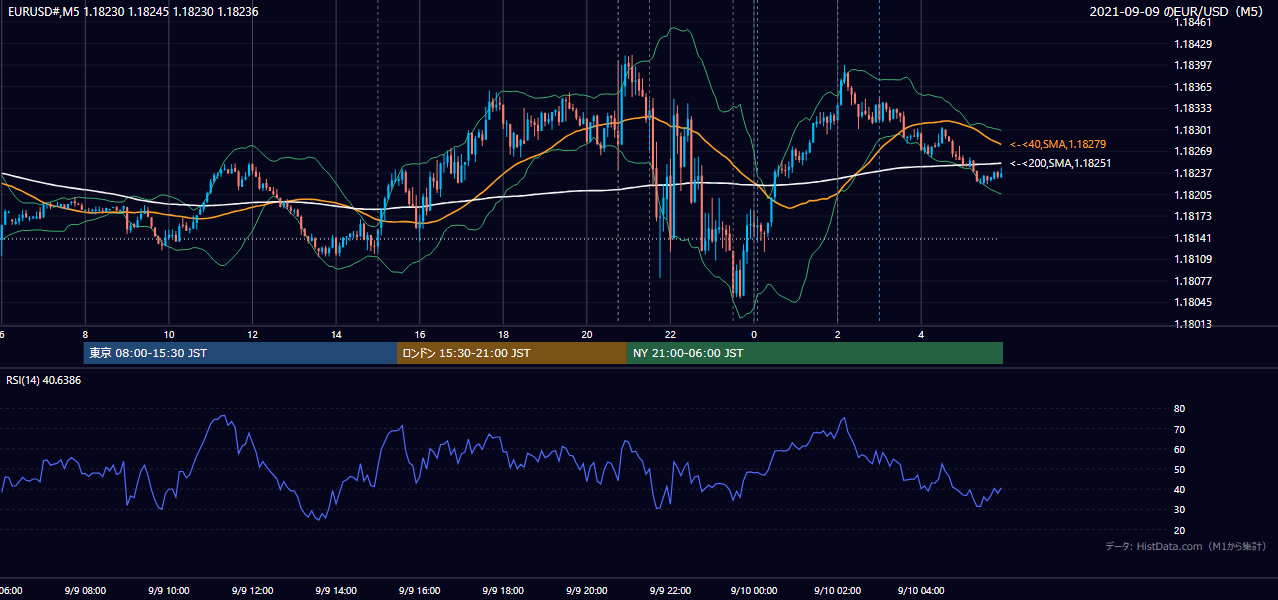Viewport: 1278px width, 600px height.
Task: Click RSI scale value 40
Action: click(1179, 490)
